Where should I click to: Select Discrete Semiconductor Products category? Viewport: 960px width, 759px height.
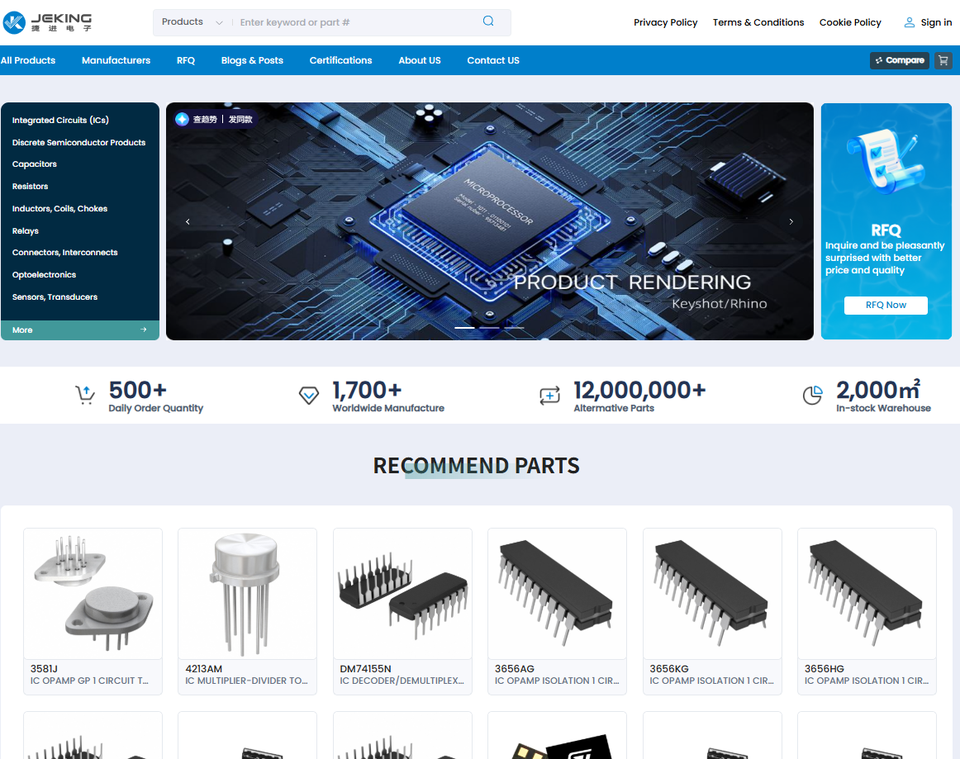click(x=79, y=142)
